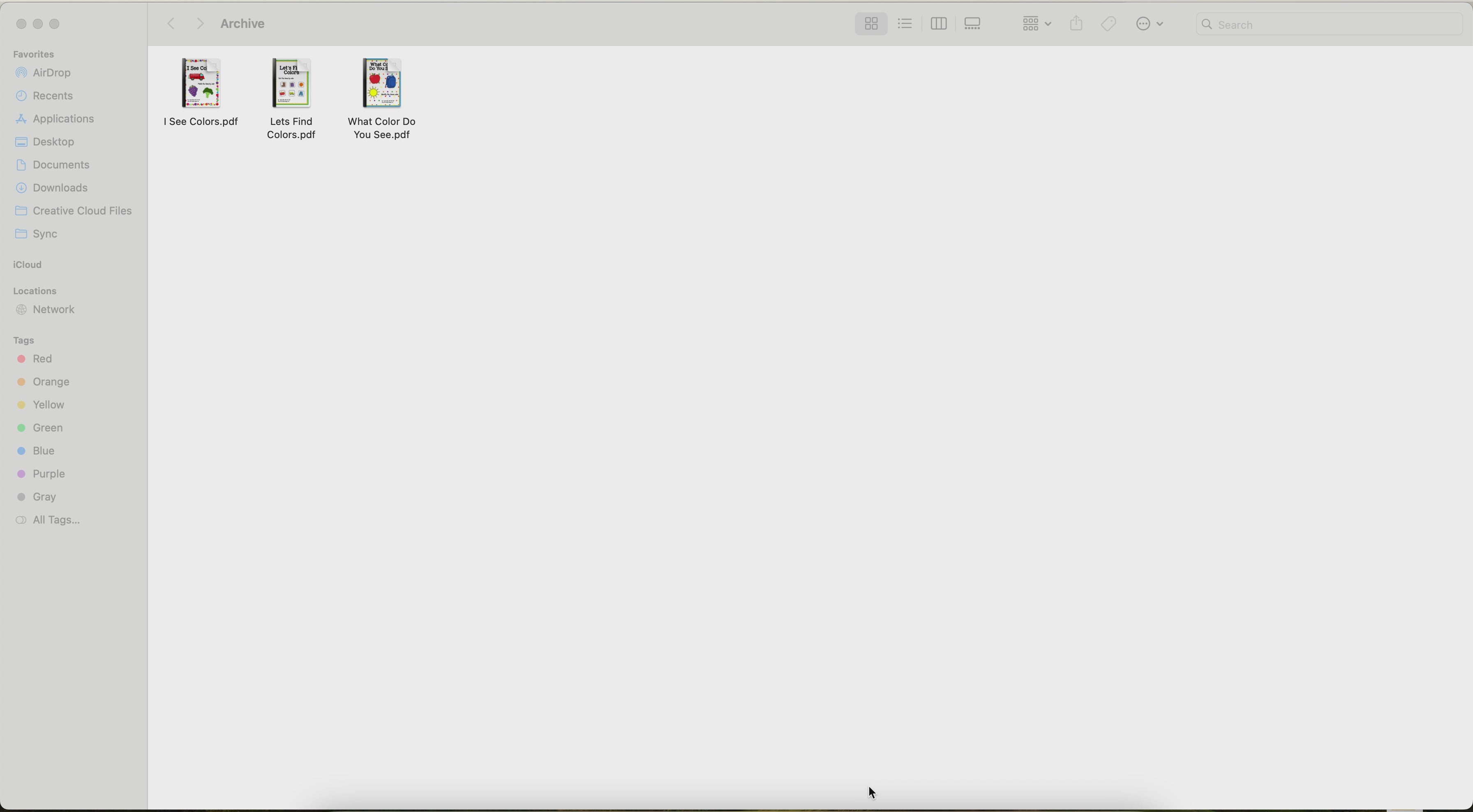Image resolution: width=1473 pixels, height=812 pixels.
Task: Click the Edit Tags icon
Action: (1109, 24)
